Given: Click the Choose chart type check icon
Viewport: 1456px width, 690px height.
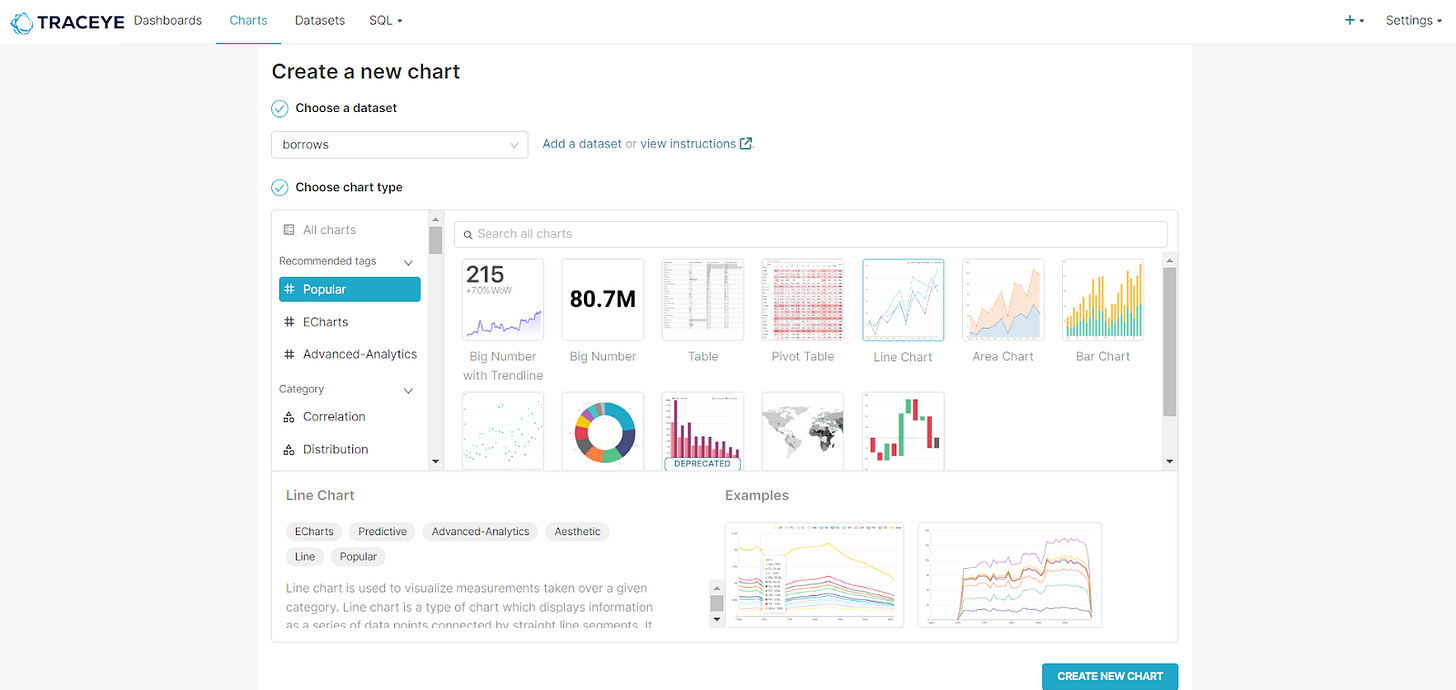Looking at the screenshot, I should (x=280, y=187).
